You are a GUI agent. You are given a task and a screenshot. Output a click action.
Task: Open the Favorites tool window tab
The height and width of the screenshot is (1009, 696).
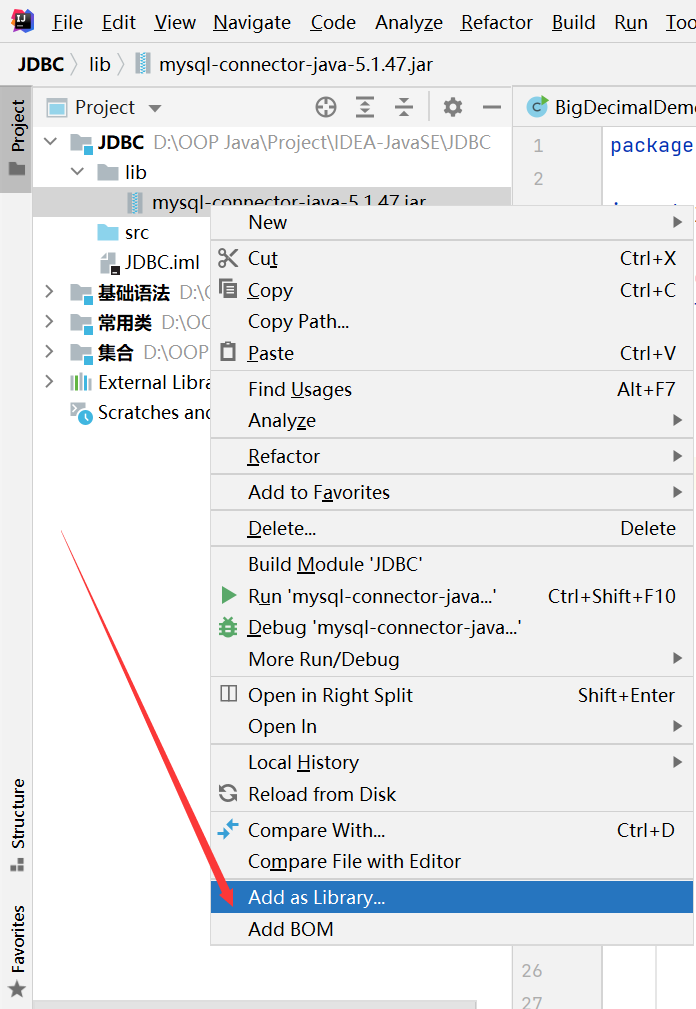click(x=17, y=950)
